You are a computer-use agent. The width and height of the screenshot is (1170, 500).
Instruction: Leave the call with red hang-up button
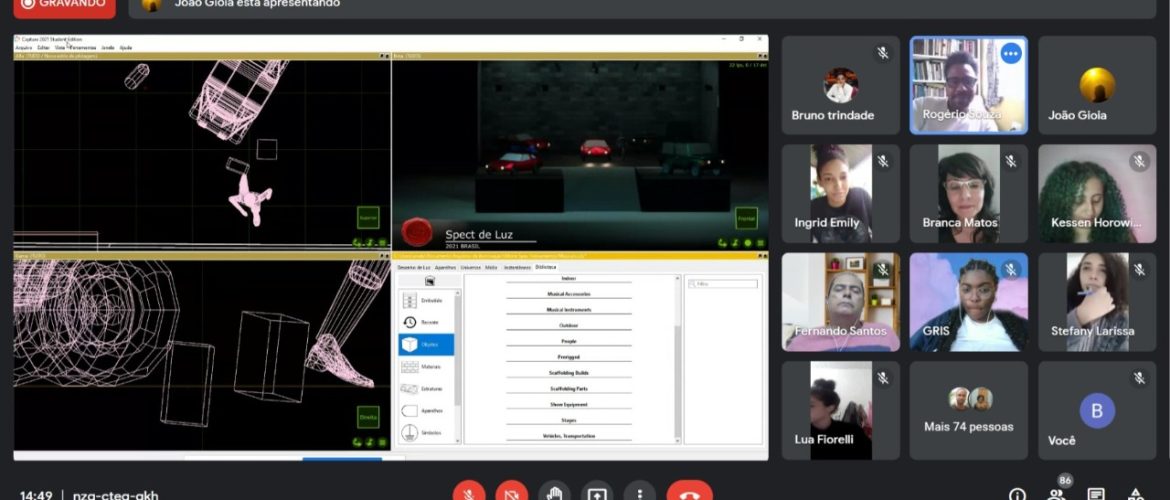click(689, 493)
